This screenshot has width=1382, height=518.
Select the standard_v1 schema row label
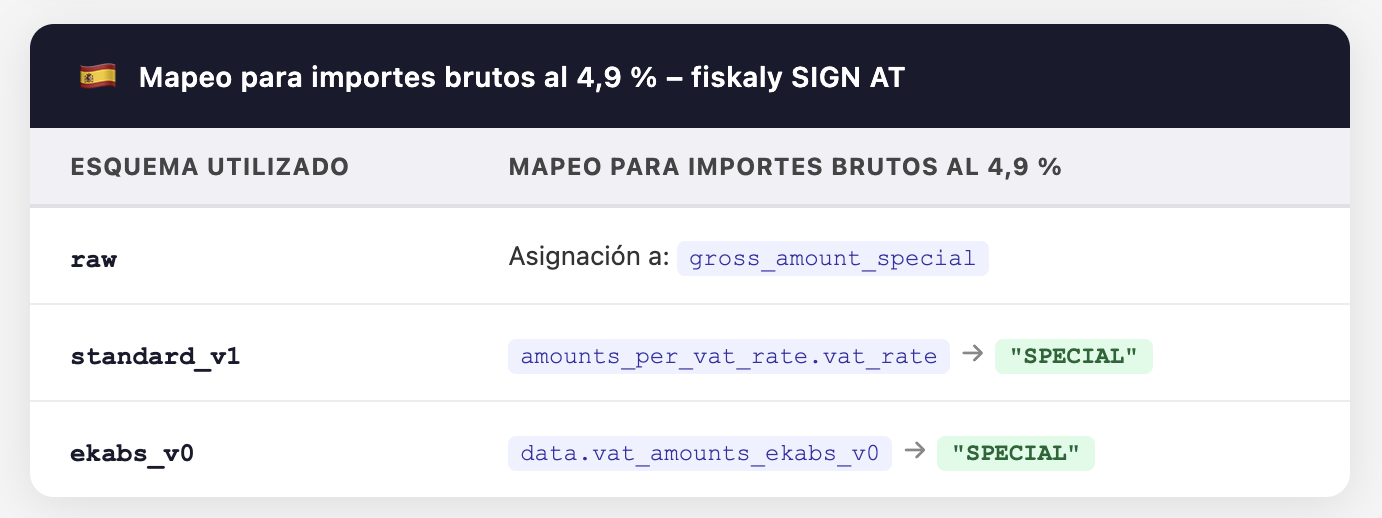tap(155, 356)
